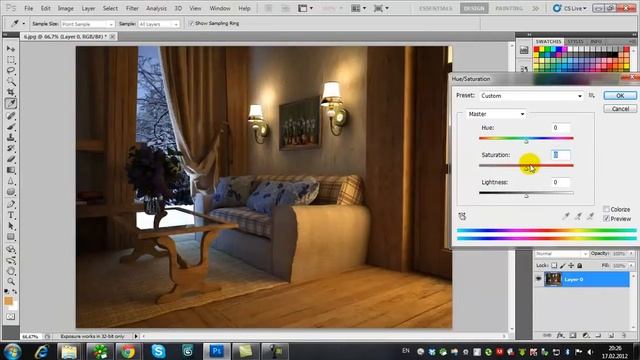This screenshot has height=360, width=640.
Task: Uncheck the Preview checkbox
Action: [x=607, y=219]
